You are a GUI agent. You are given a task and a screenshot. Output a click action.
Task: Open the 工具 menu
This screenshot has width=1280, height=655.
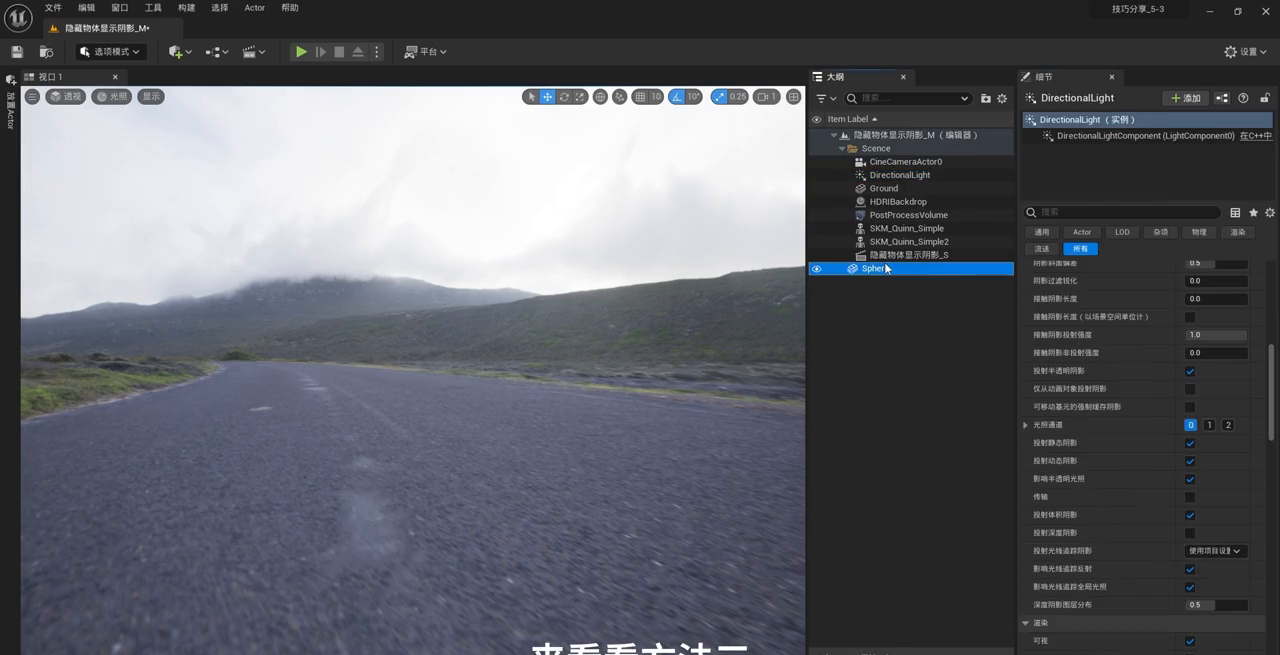pyautogui.click(x=153, y=8)
